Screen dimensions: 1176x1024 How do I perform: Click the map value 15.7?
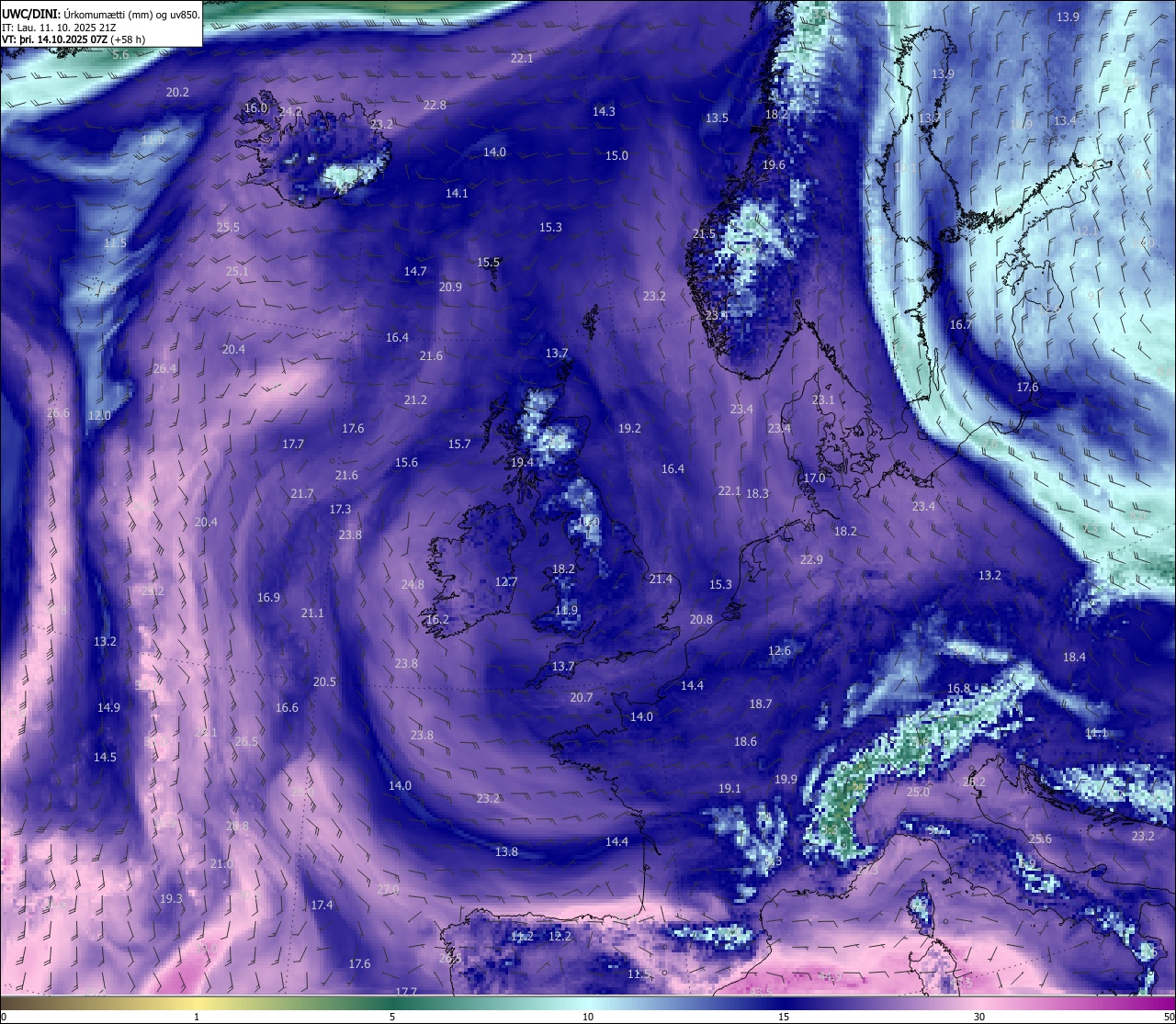(459, 444)
